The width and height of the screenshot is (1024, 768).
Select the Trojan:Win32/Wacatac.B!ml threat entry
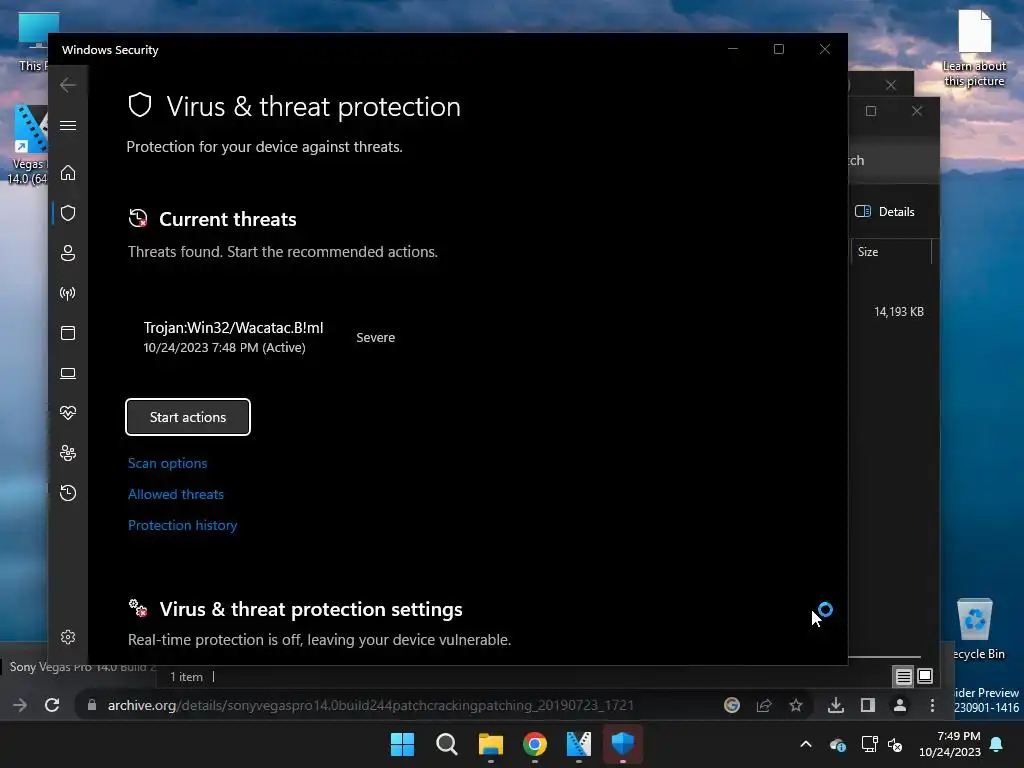[233, 337]
